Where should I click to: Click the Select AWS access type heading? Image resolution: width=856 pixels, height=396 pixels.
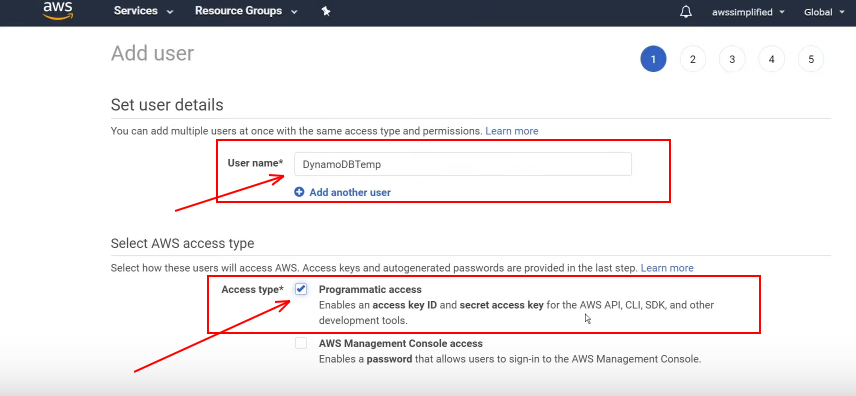pyautogui.click(x=182, y=243)
